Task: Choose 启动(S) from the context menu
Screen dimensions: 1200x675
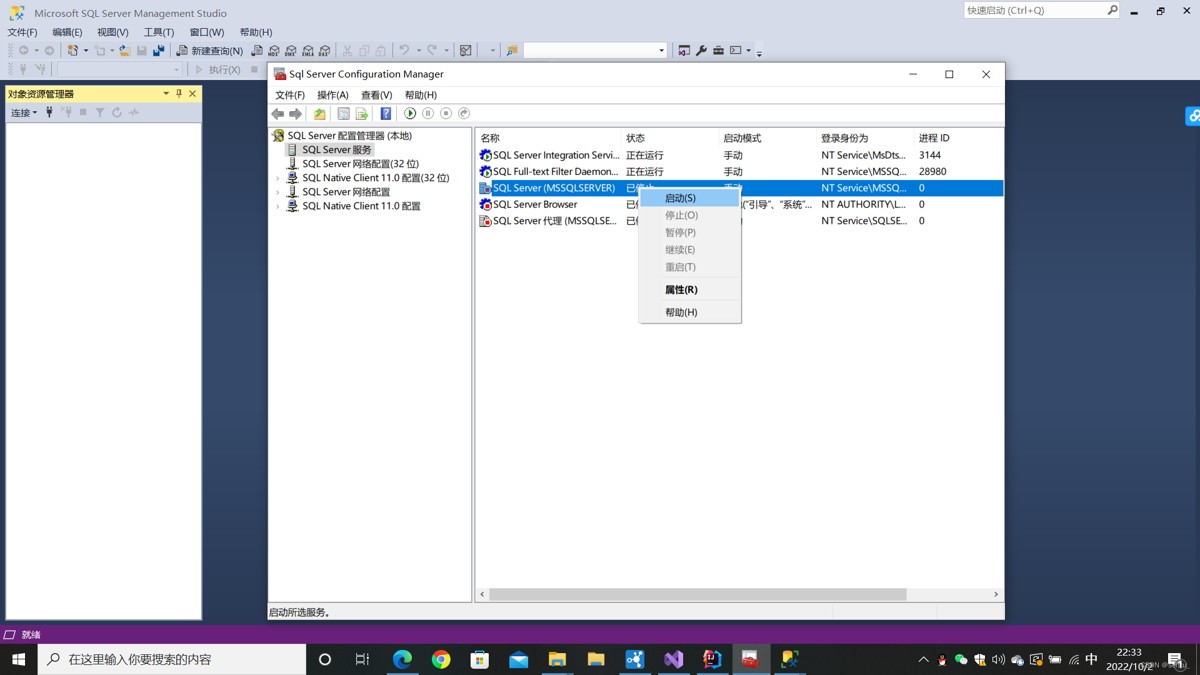Action: 680,198
